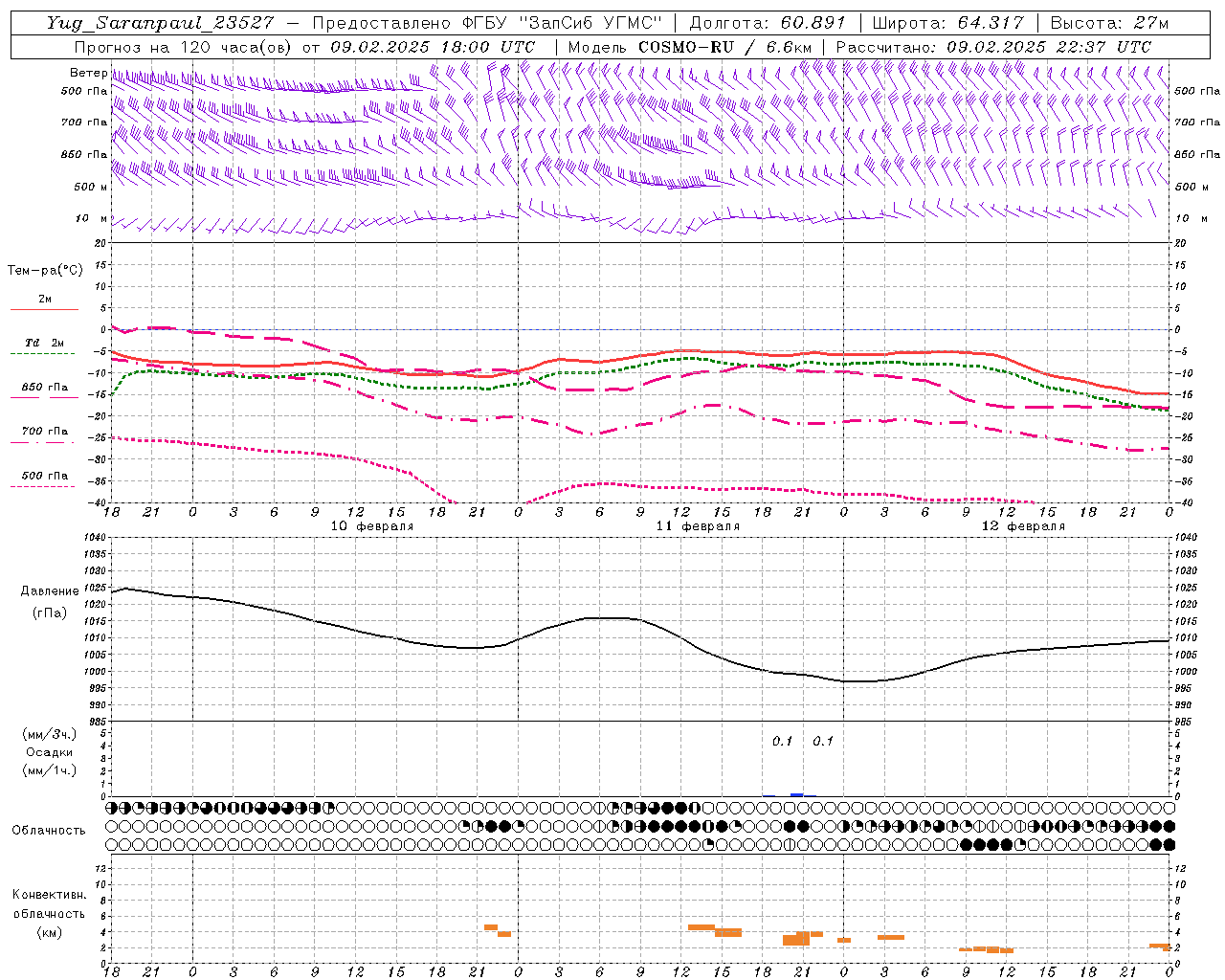Click the dotted line sample under temperature 500 гПа legend
The width and height of the screenshot is (1225, 980).
(x=44, y=486)
